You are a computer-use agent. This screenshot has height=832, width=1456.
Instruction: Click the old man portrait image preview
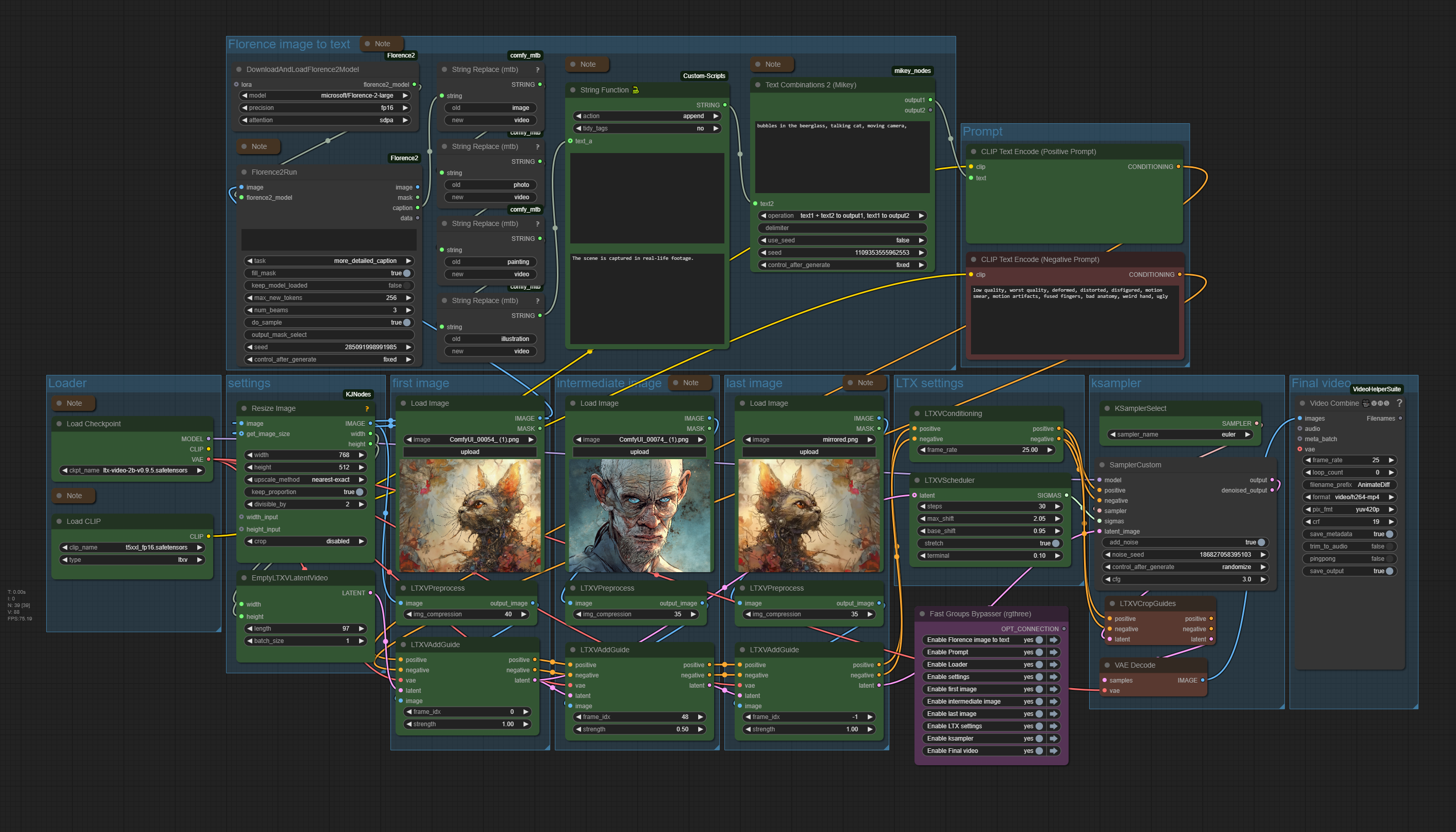pyautogui.click(x=639, y=516)
